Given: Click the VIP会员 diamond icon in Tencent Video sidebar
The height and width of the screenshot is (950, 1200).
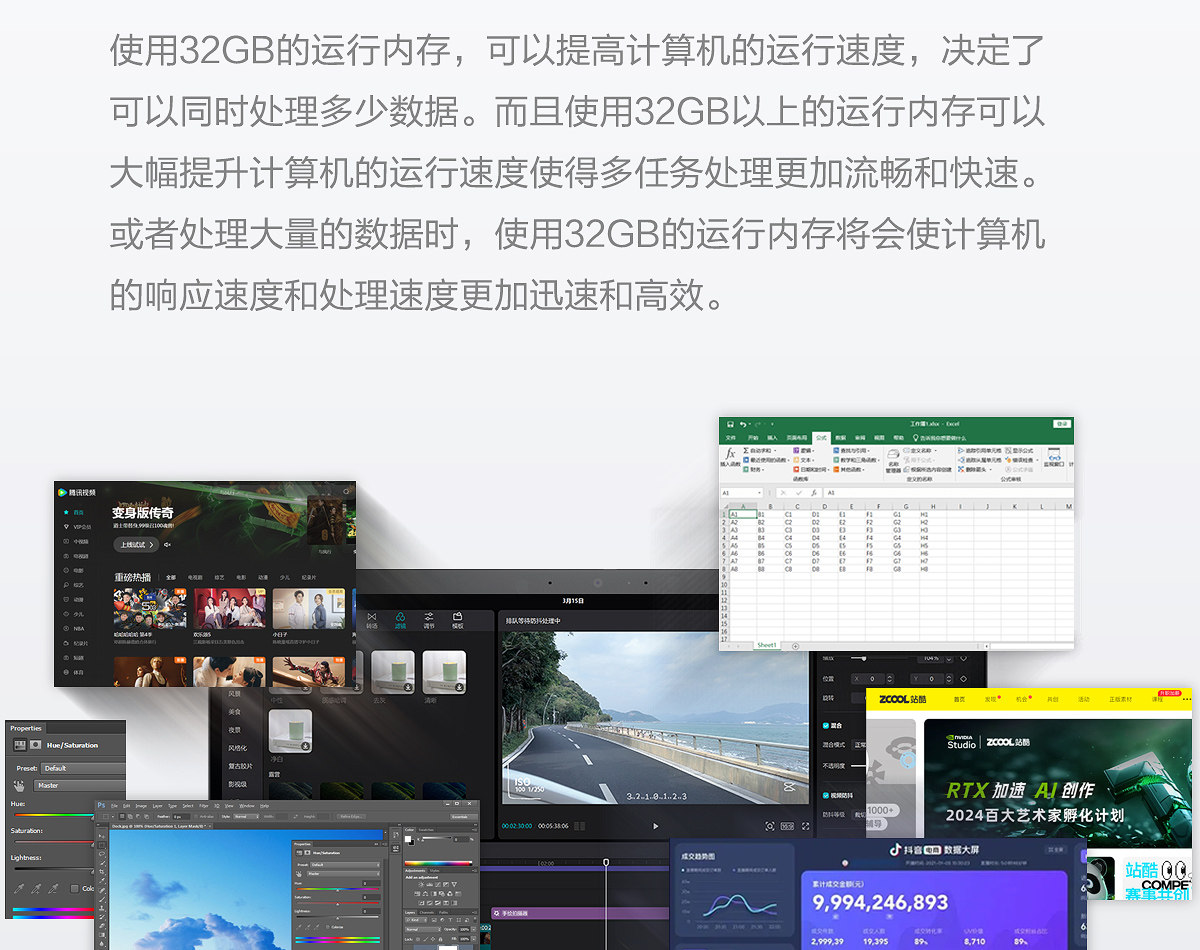Looking at the screenshot, I should click(66, 527).
